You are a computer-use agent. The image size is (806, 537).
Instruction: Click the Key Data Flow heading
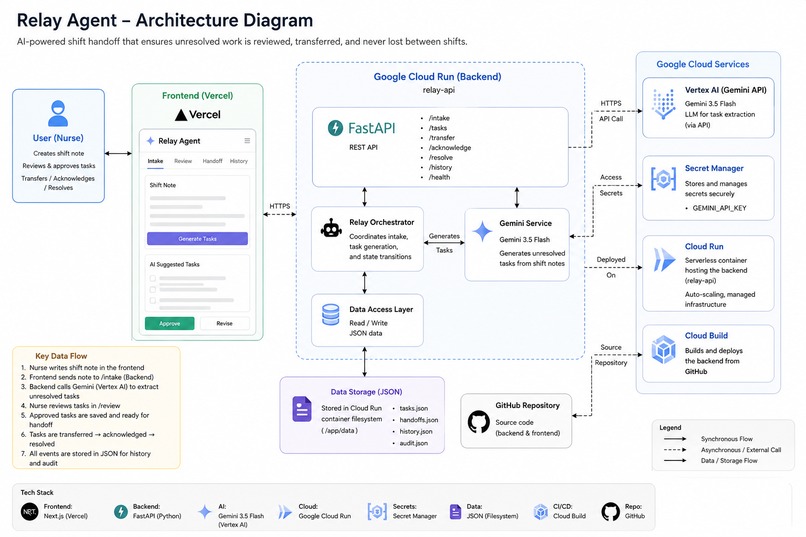(61, 356)
